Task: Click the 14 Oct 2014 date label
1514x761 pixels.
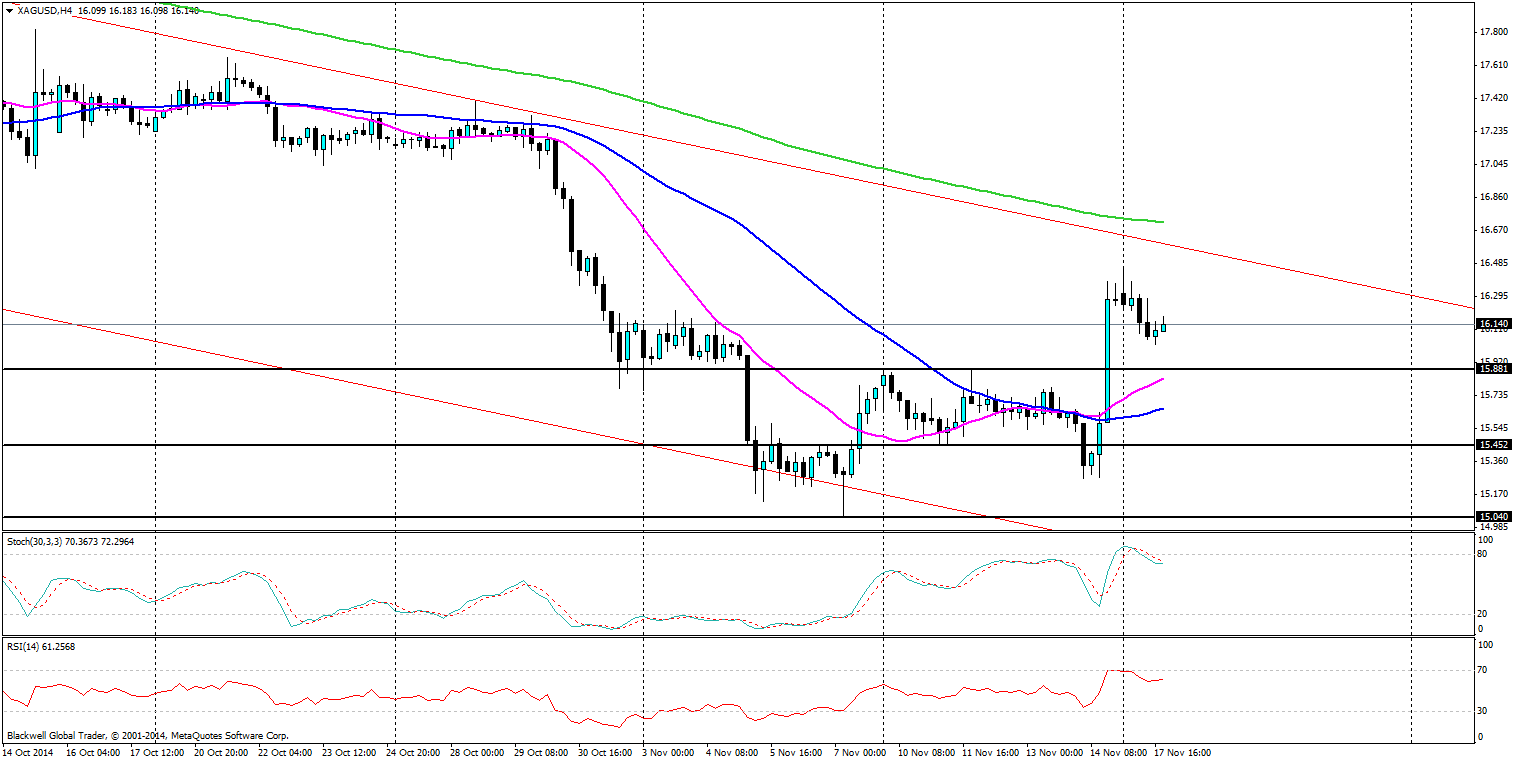Action: (x=26, y=752)
